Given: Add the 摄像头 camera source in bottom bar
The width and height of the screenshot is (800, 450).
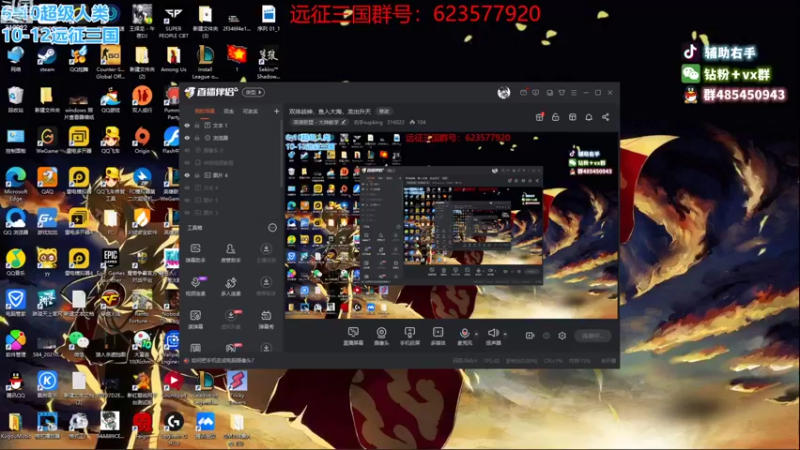Looking at the screenshot, I should [381, 336].
